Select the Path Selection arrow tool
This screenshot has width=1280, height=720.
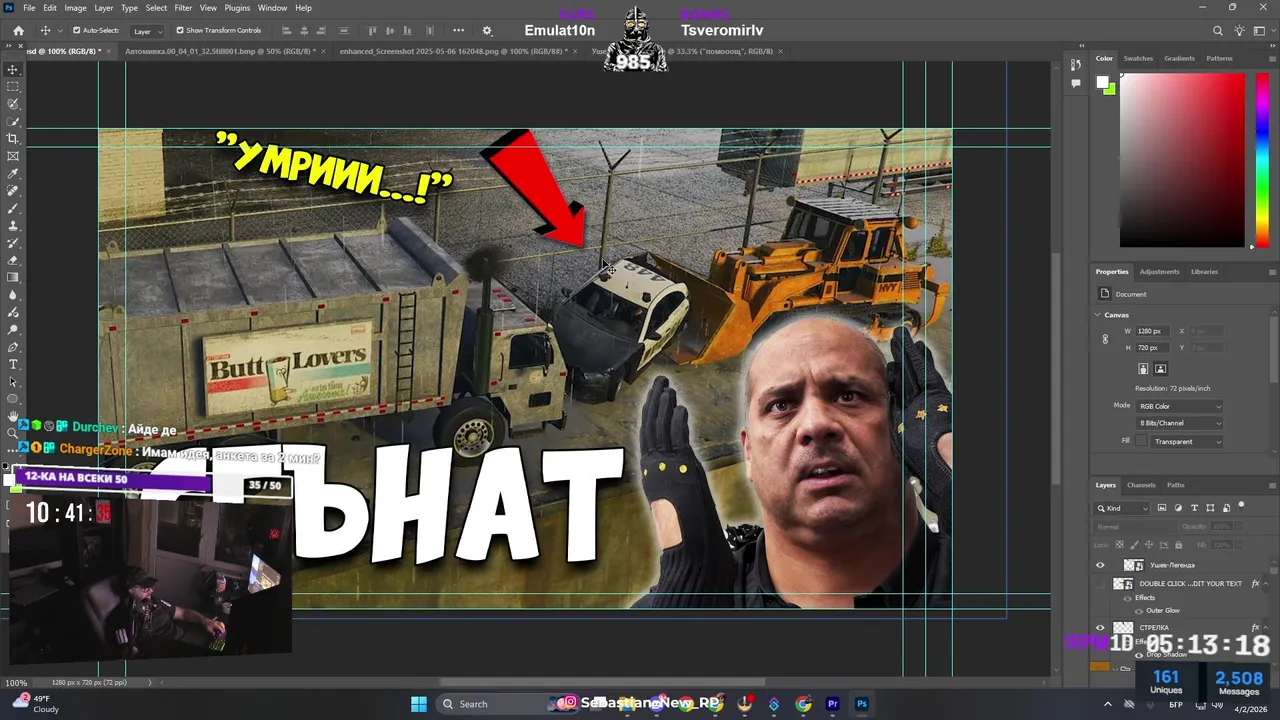(13, 382)
